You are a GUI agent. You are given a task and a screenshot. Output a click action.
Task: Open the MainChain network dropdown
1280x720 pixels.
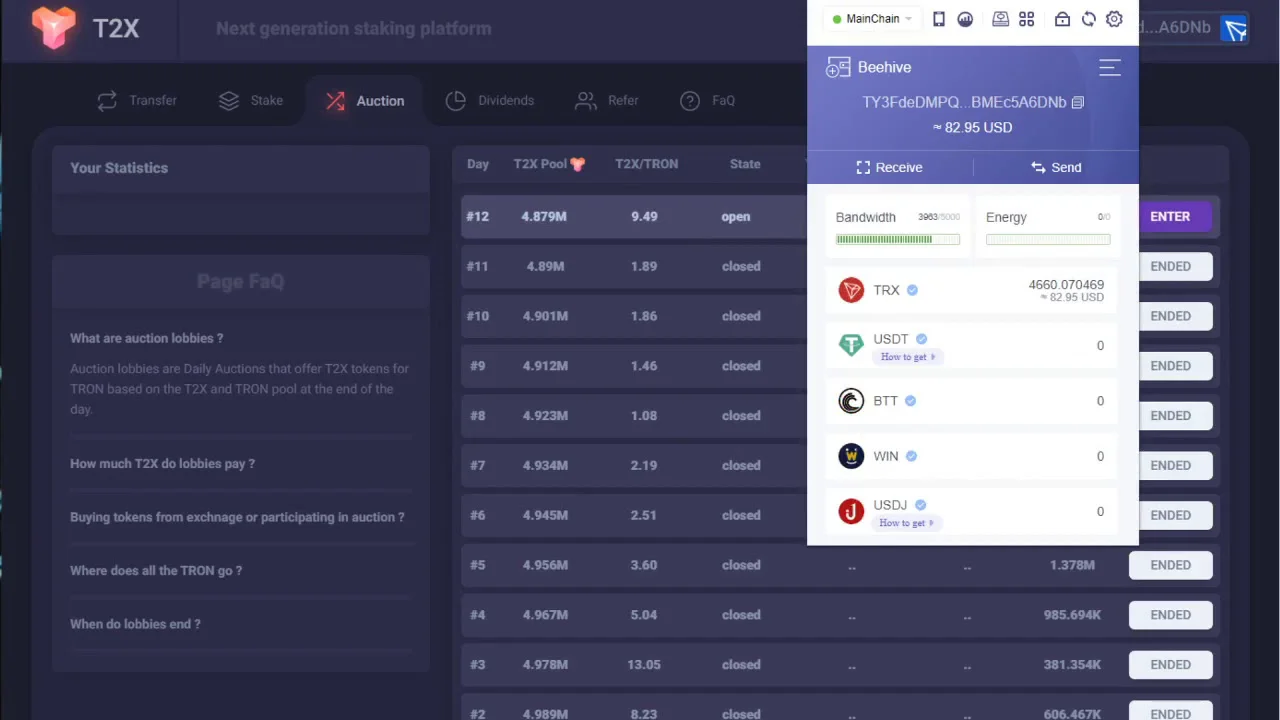[x=872, y=19]
